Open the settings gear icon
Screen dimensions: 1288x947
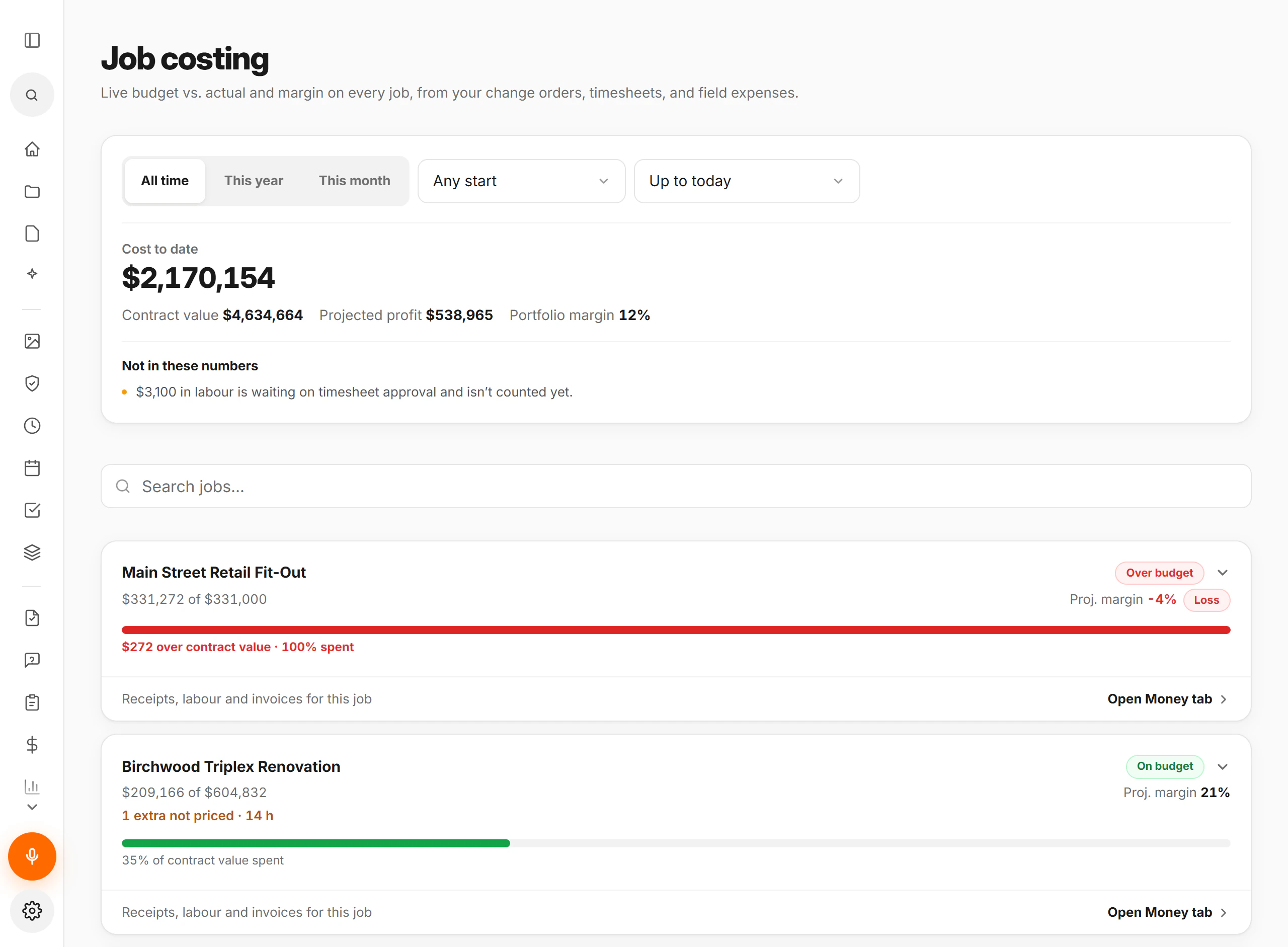pyautogui.click(x=32, y=911)
